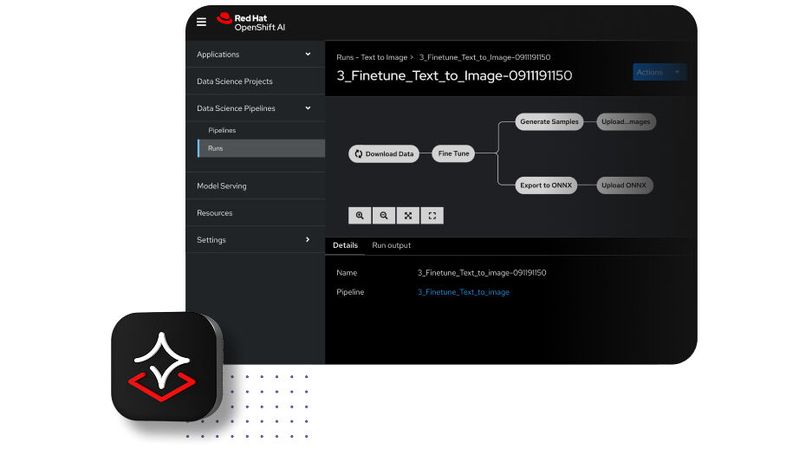Select the Fine Tune pipeline node
The width and height of the screenshot is (799, 449).
coord(454,153)
